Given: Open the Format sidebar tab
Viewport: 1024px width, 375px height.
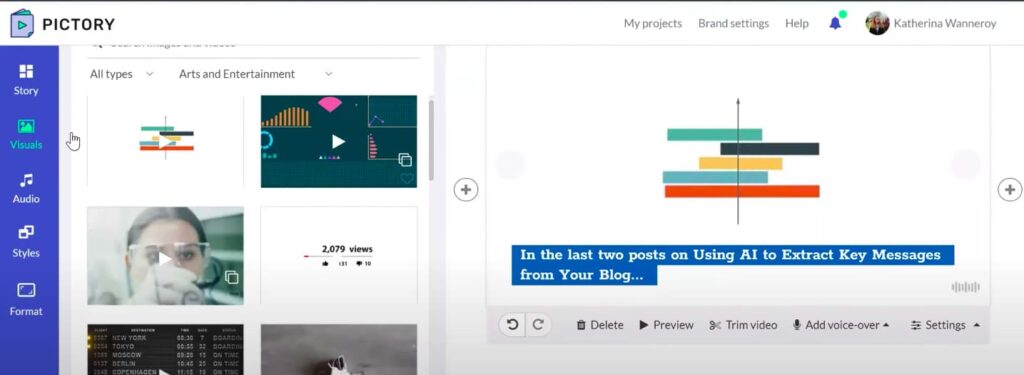Looking at the screenshot, I should pos(26,300).
